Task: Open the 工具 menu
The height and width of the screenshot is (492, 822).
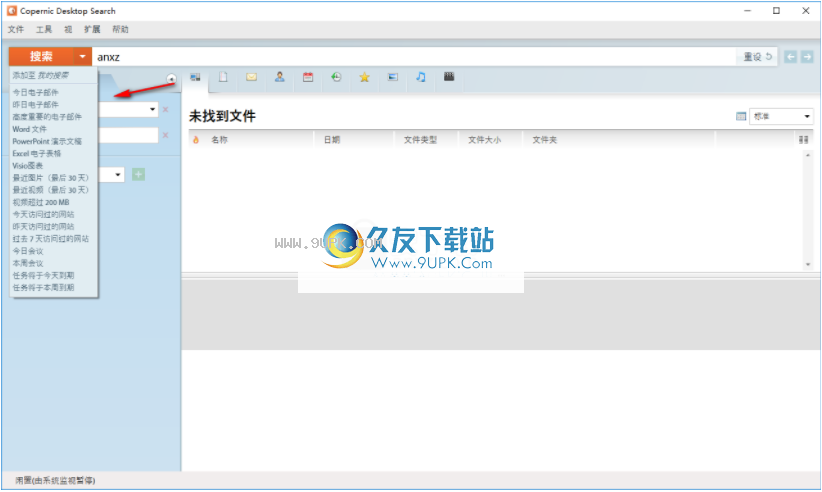Action: (x=44, y=29)
